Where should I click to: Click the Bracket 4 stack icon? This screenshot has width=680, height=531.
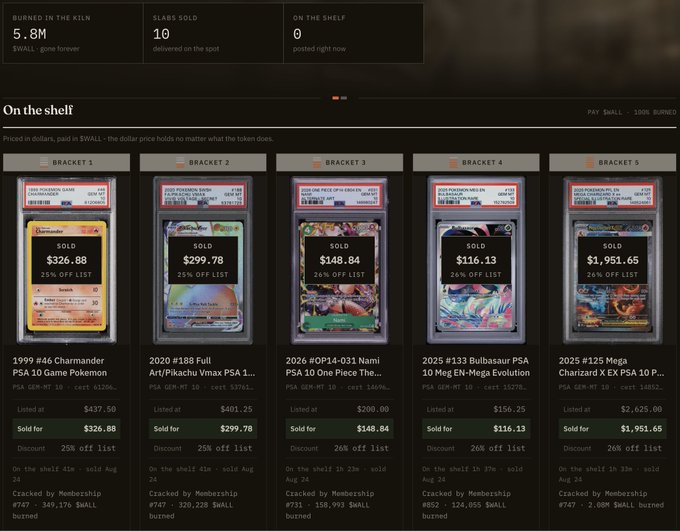(x=453, y=162)
